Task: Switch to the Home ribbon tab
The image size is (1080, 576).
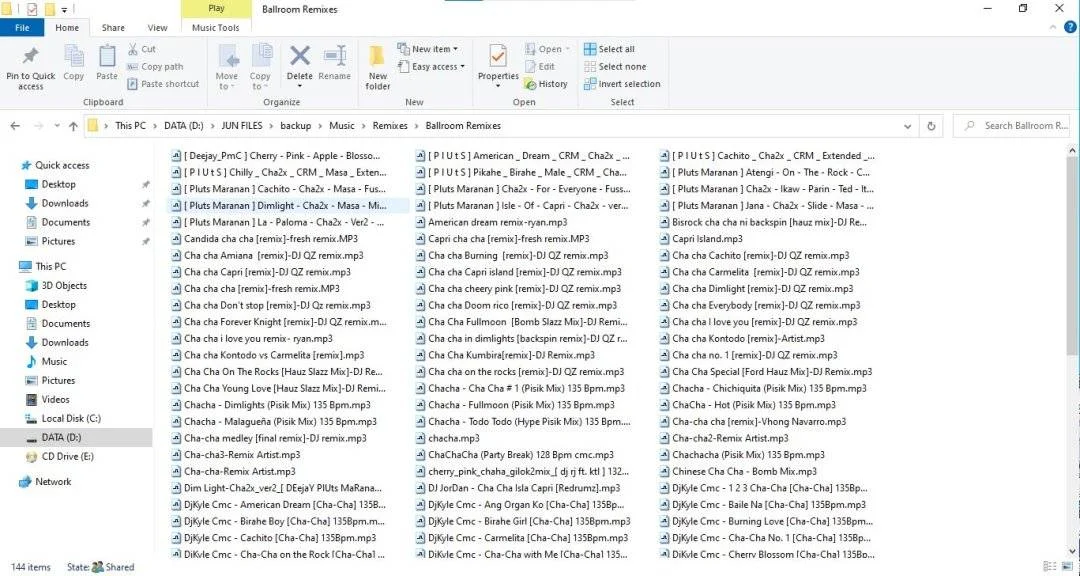Action: point(67,28)
